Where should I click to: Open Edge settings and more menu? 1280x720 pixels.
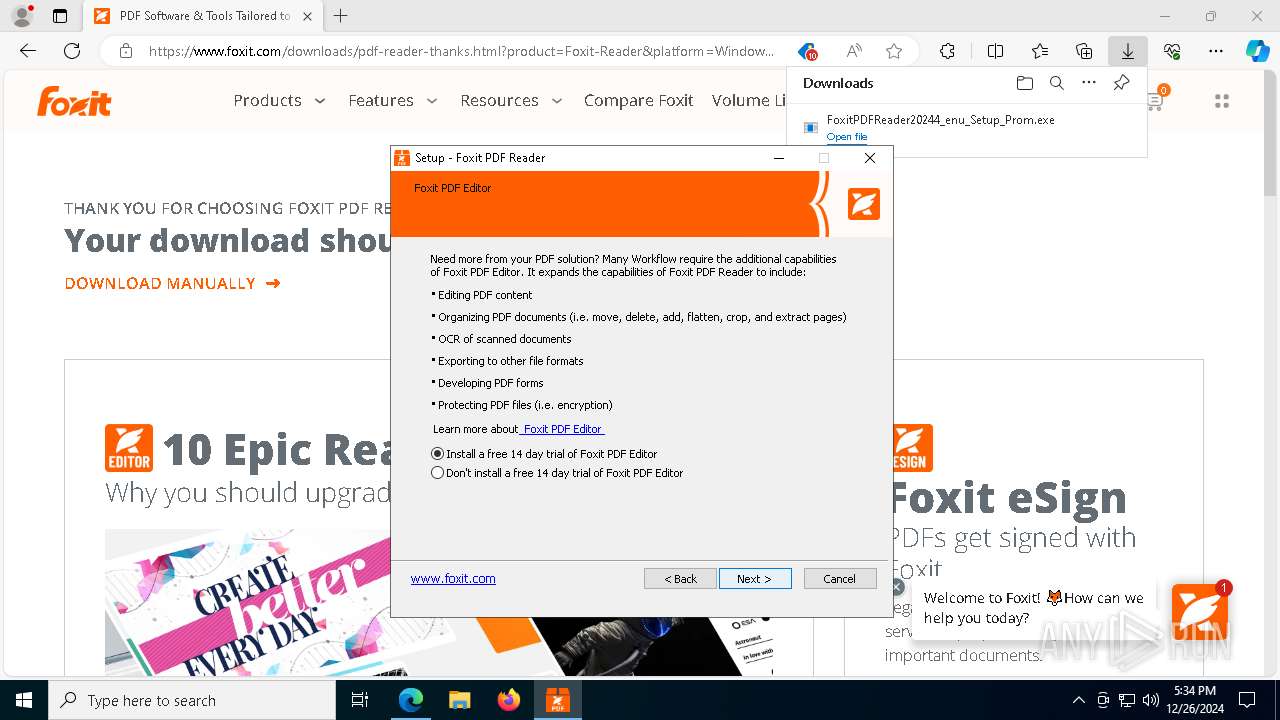[x=1216, y=51]
